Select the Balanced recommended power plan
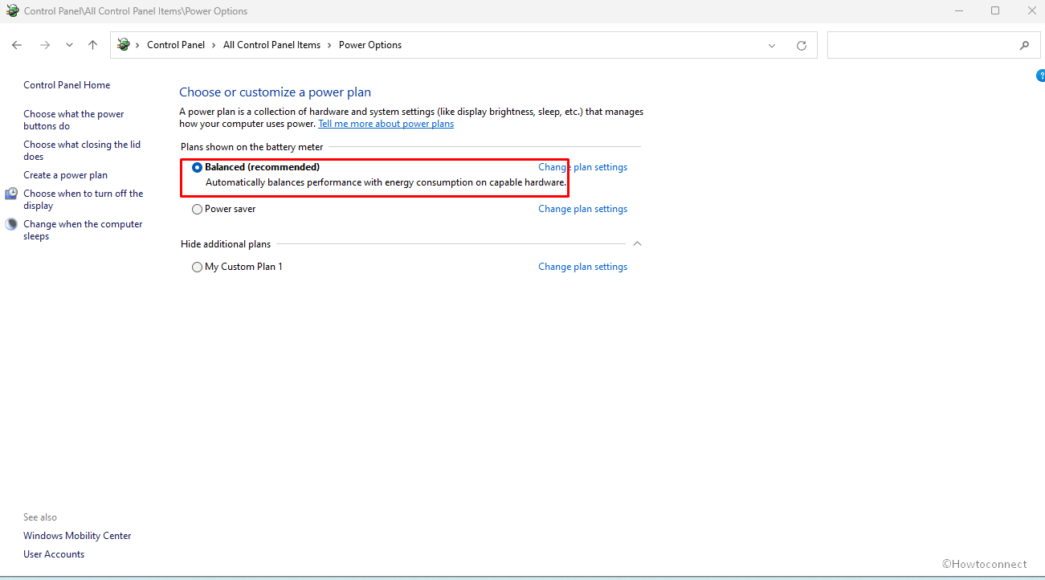Viewport: 1045px width, 580px height. 196,166
